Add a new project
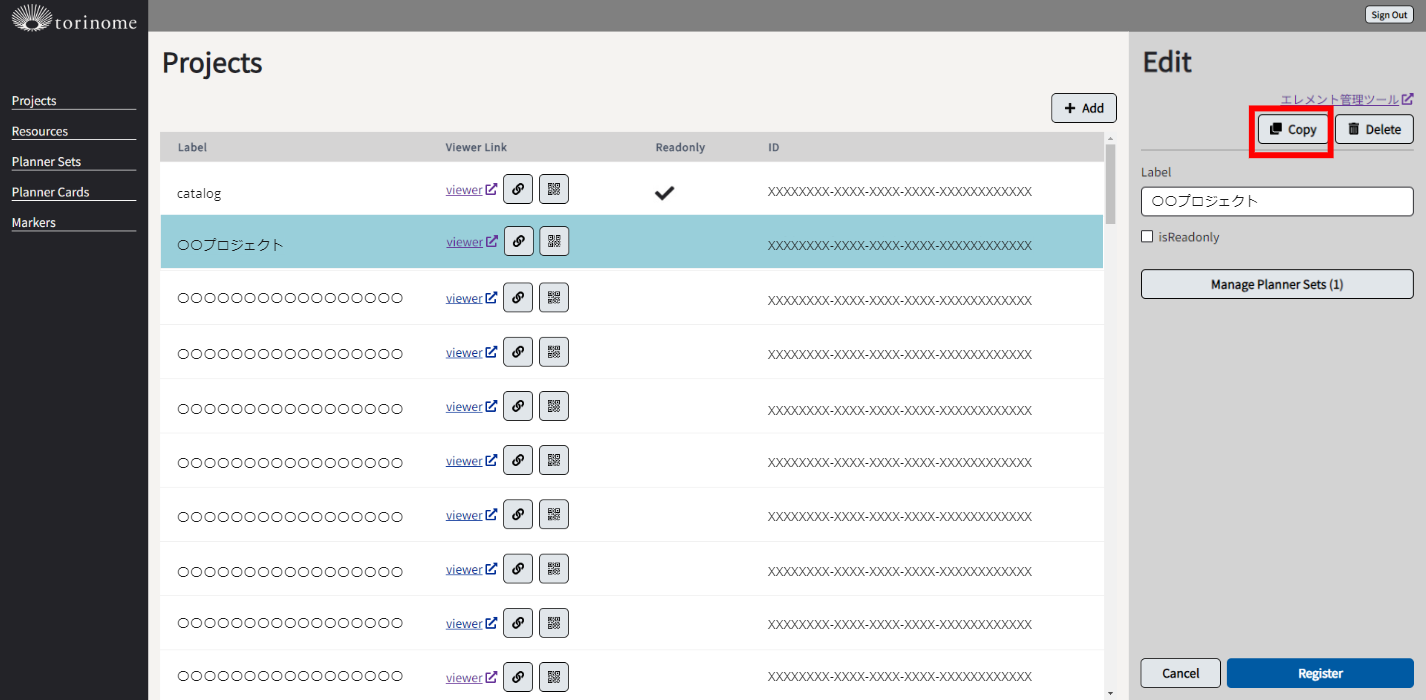This screenshot has width=1426, height=700. click(x=1083, y=108)
